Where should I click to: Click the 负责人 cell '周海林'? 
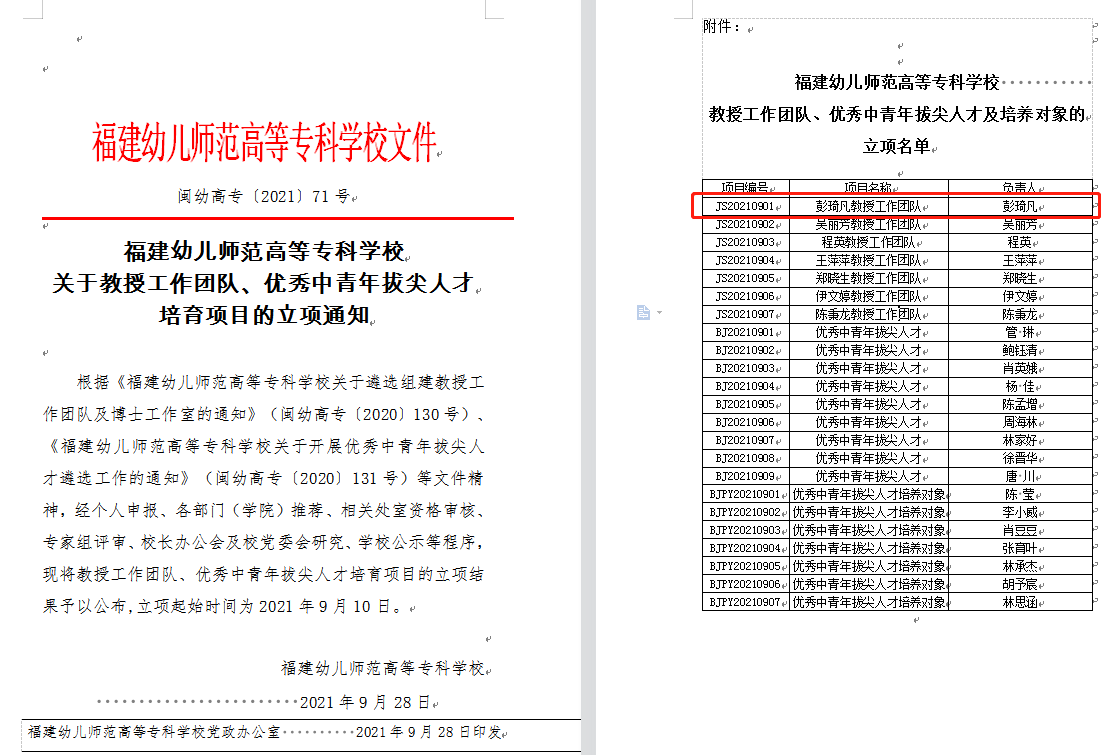[x=1020, y=422]
